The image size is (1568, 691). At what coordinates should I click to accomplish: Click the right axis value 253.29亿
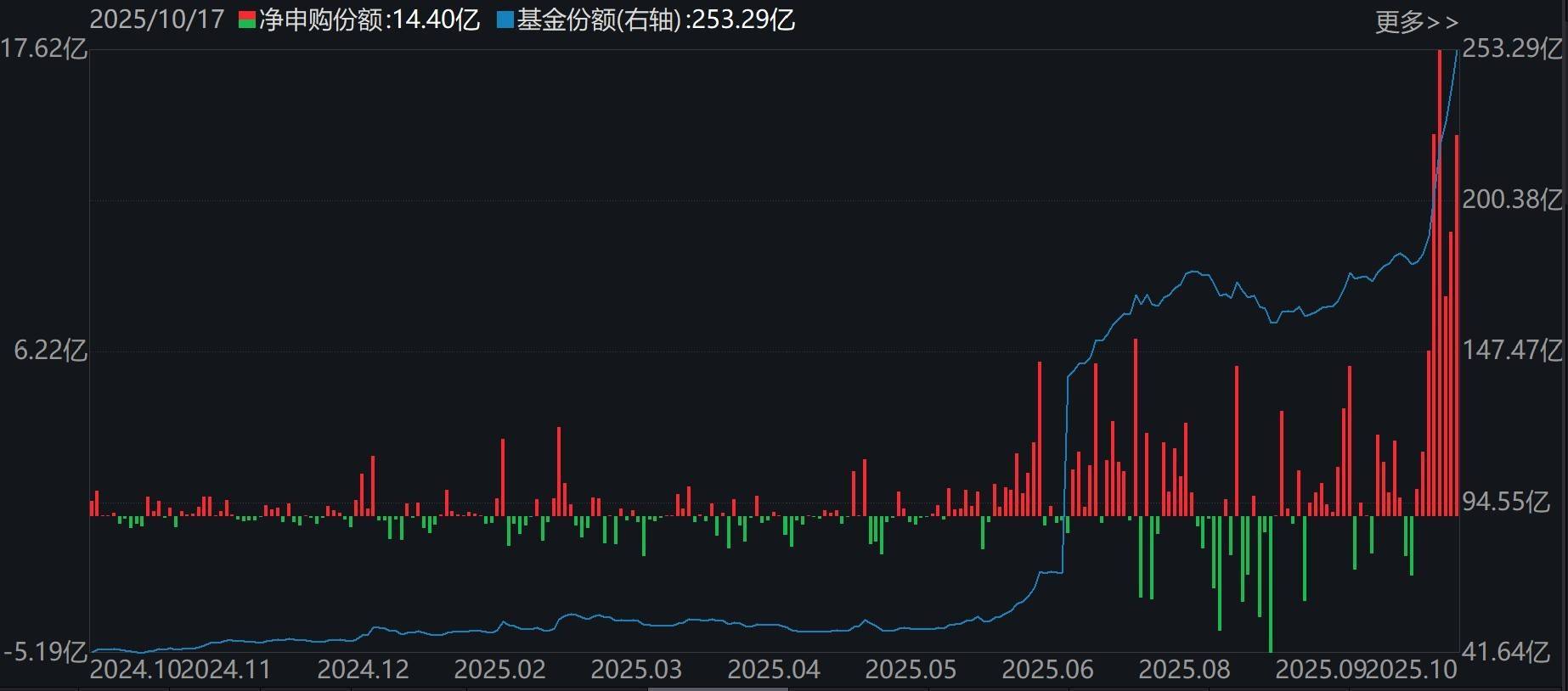[x=1512, y=48]
